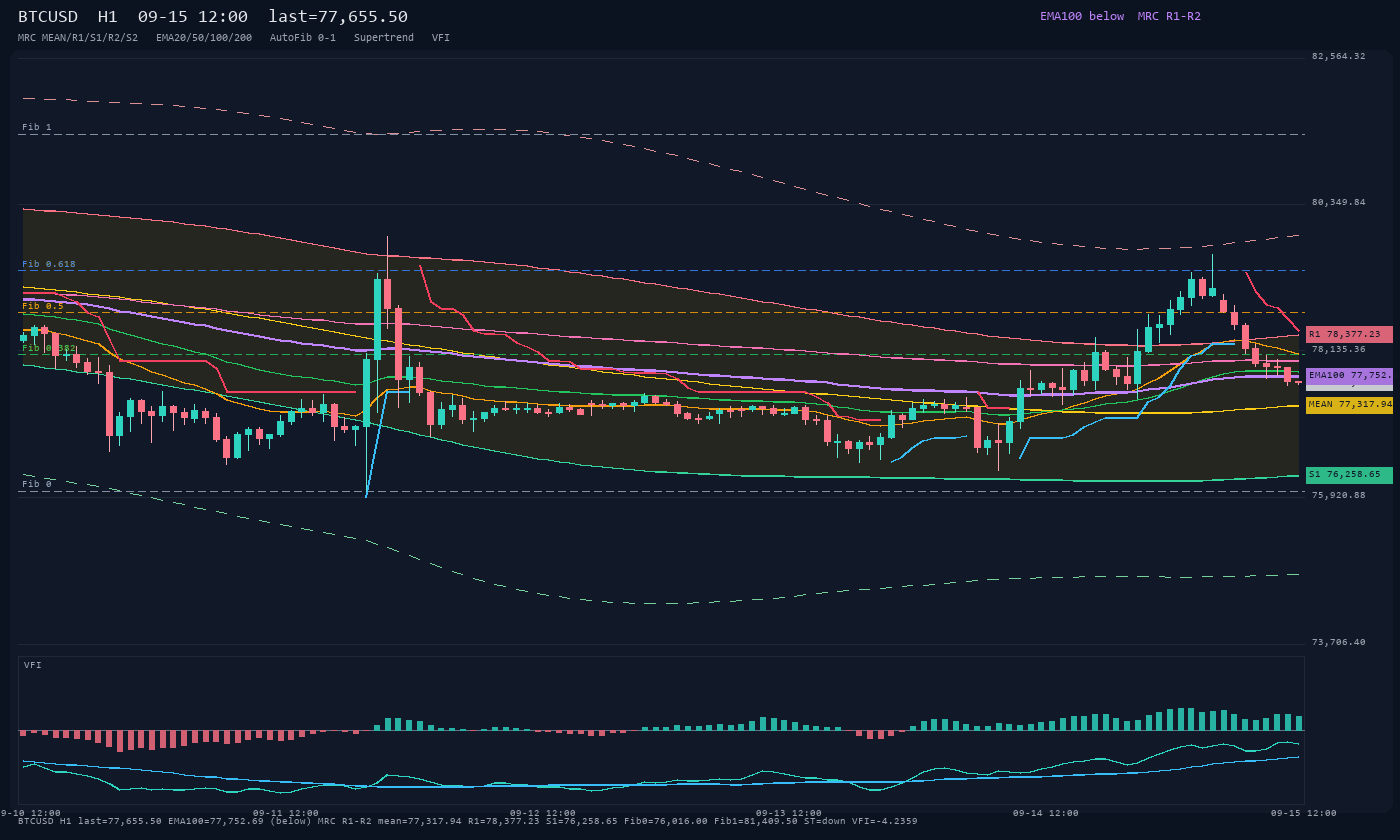The image size is (1400, 840).
Task: Select the VFI label in the header row
Action: tap(441, 38)
